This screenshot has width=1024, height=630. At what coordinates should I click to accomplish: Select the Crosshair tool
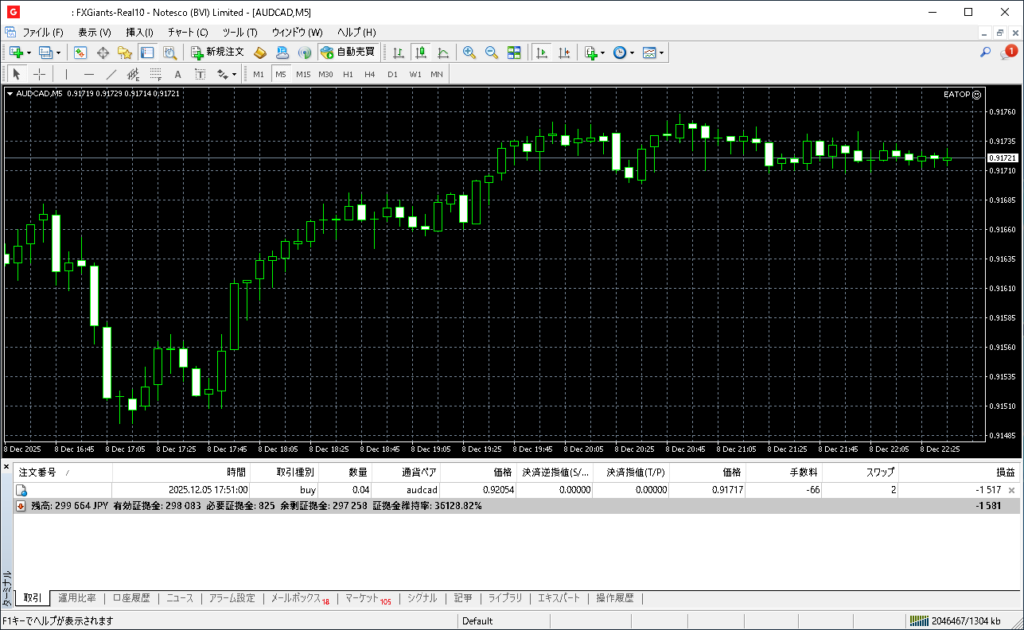[x=40, y=74]
